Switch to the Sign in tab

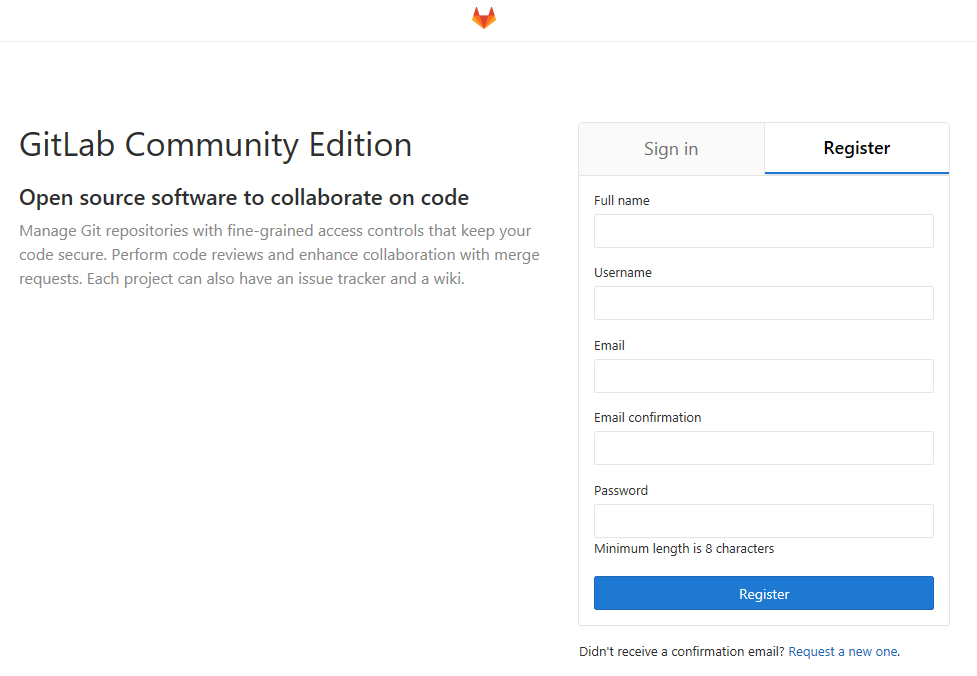[x=671, y=149]
